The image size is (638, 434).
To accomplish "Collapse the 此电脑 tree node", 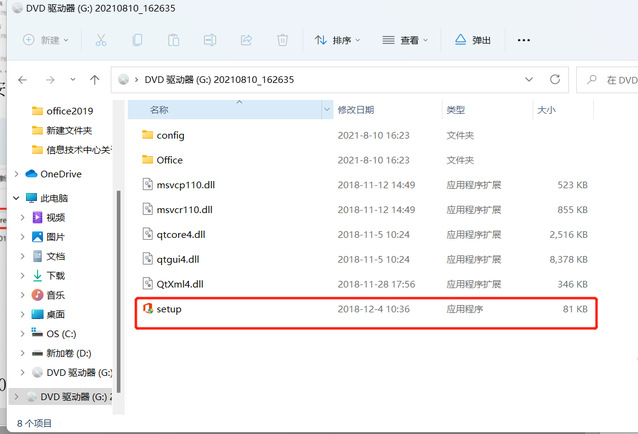I will pyautogui.click(x=17, y=198).
